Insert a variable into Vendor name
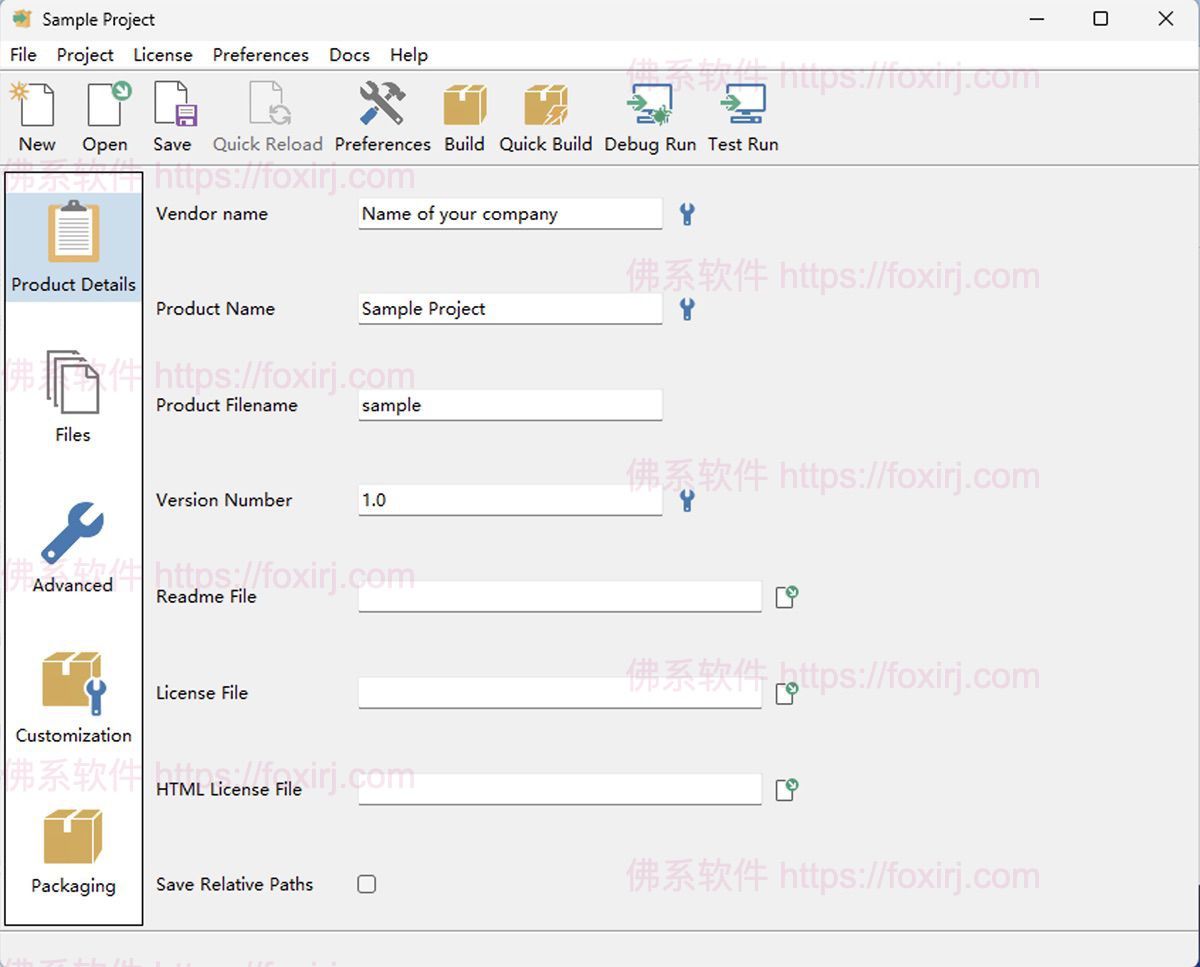This screenshot has width=1200, height=967. click(x=686, y=213)
